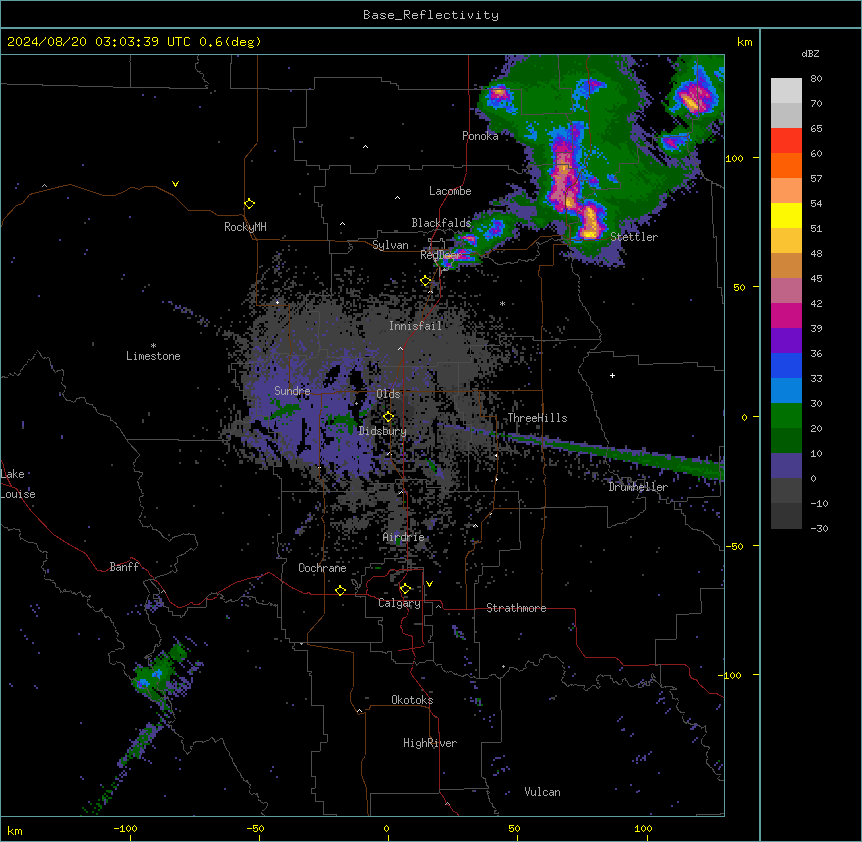Select the 100 tick on the right axis
The image size is (862, 842).
pyautogui.click(x=734, y=158)
